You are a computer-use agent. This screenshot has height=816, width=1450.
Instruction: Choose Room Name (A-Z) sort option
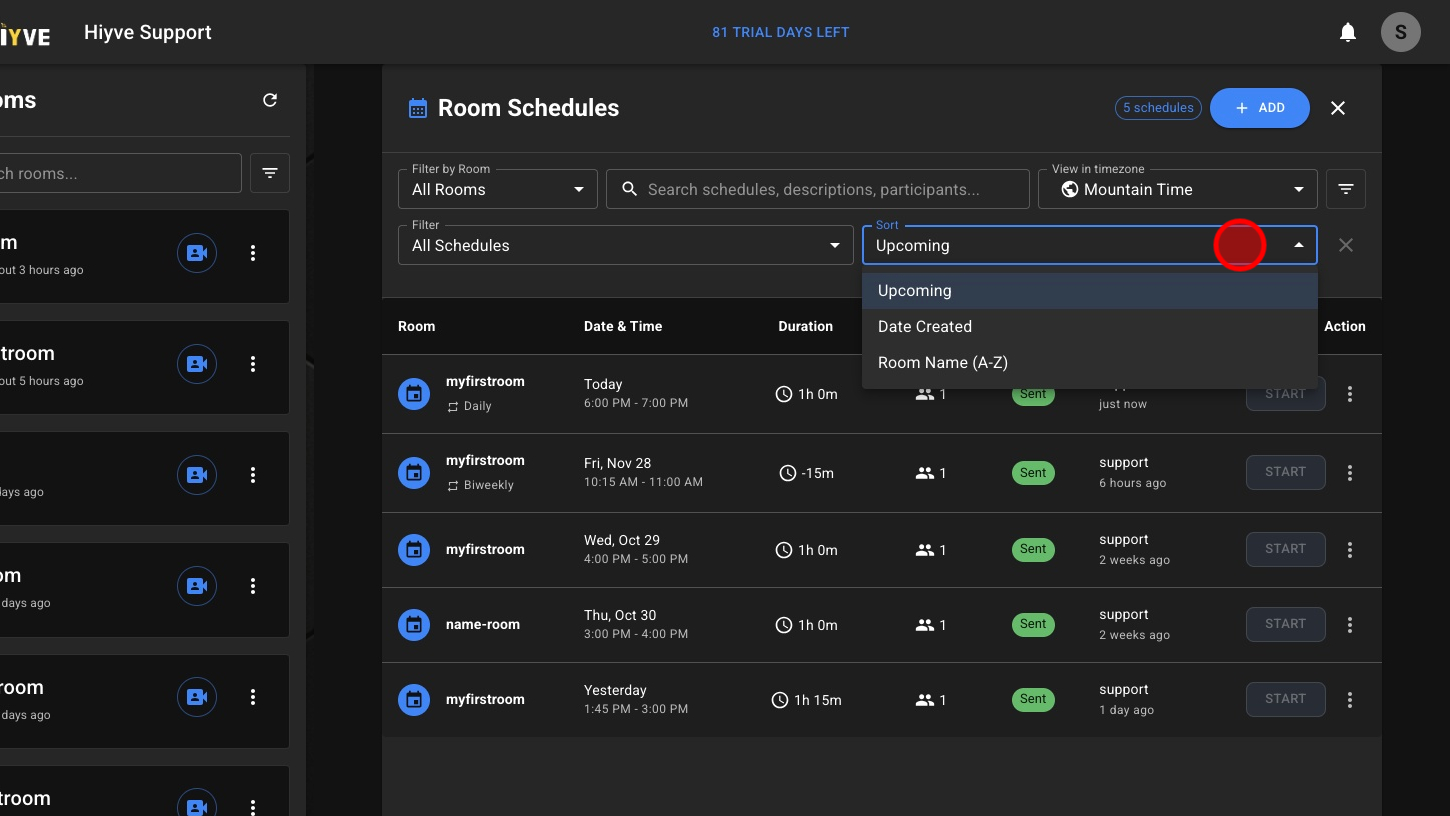click(942, 363)
